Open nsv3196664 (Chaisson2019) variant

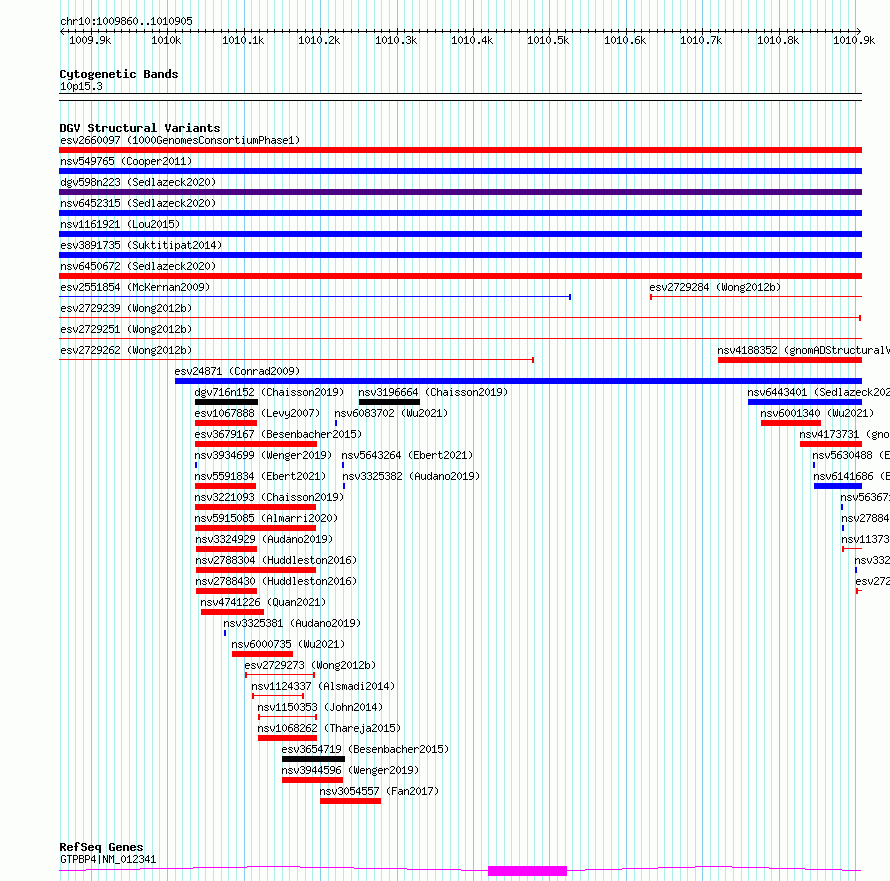tap(389, 402)
